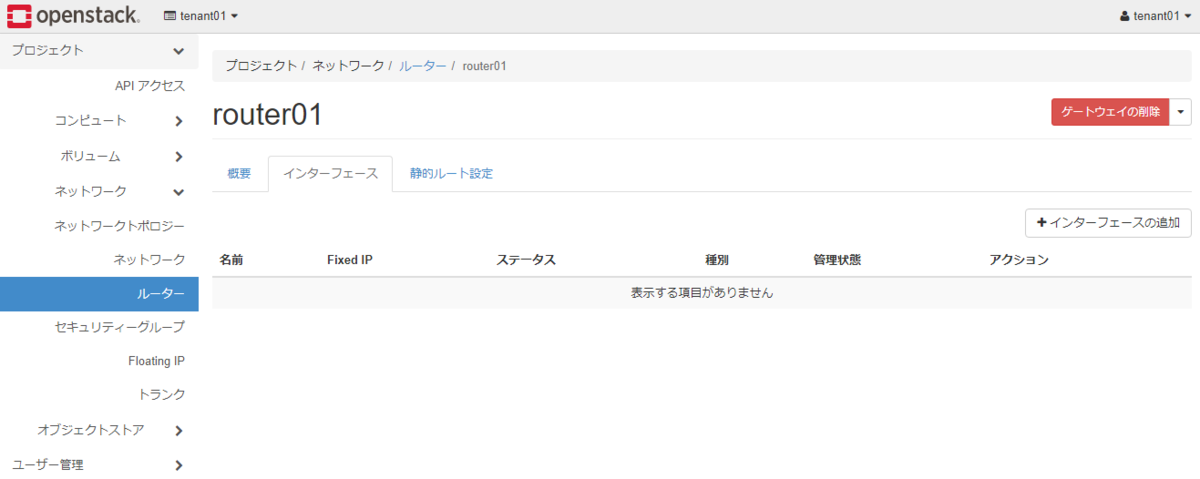Select the インターフェース tab

pyautogui.click(x=330, y=174)
